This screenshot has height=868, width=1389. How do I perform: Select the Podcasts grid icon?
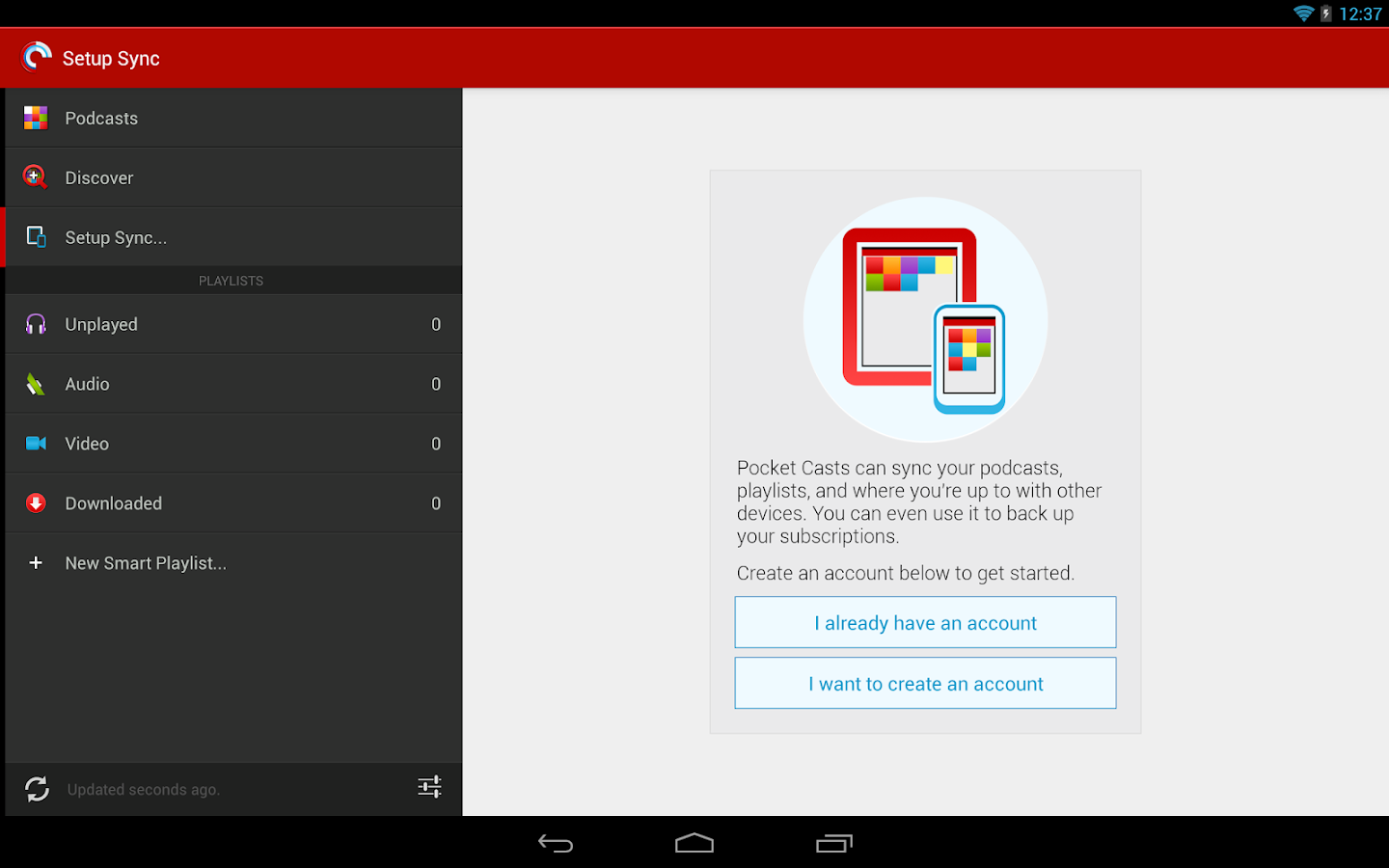pyautogui.click(x=36, y=117)
